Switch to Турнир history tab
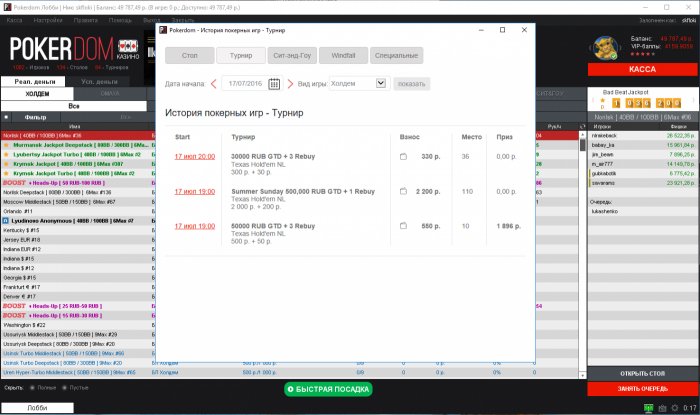700x415 pixels. [x=241, y=55]
